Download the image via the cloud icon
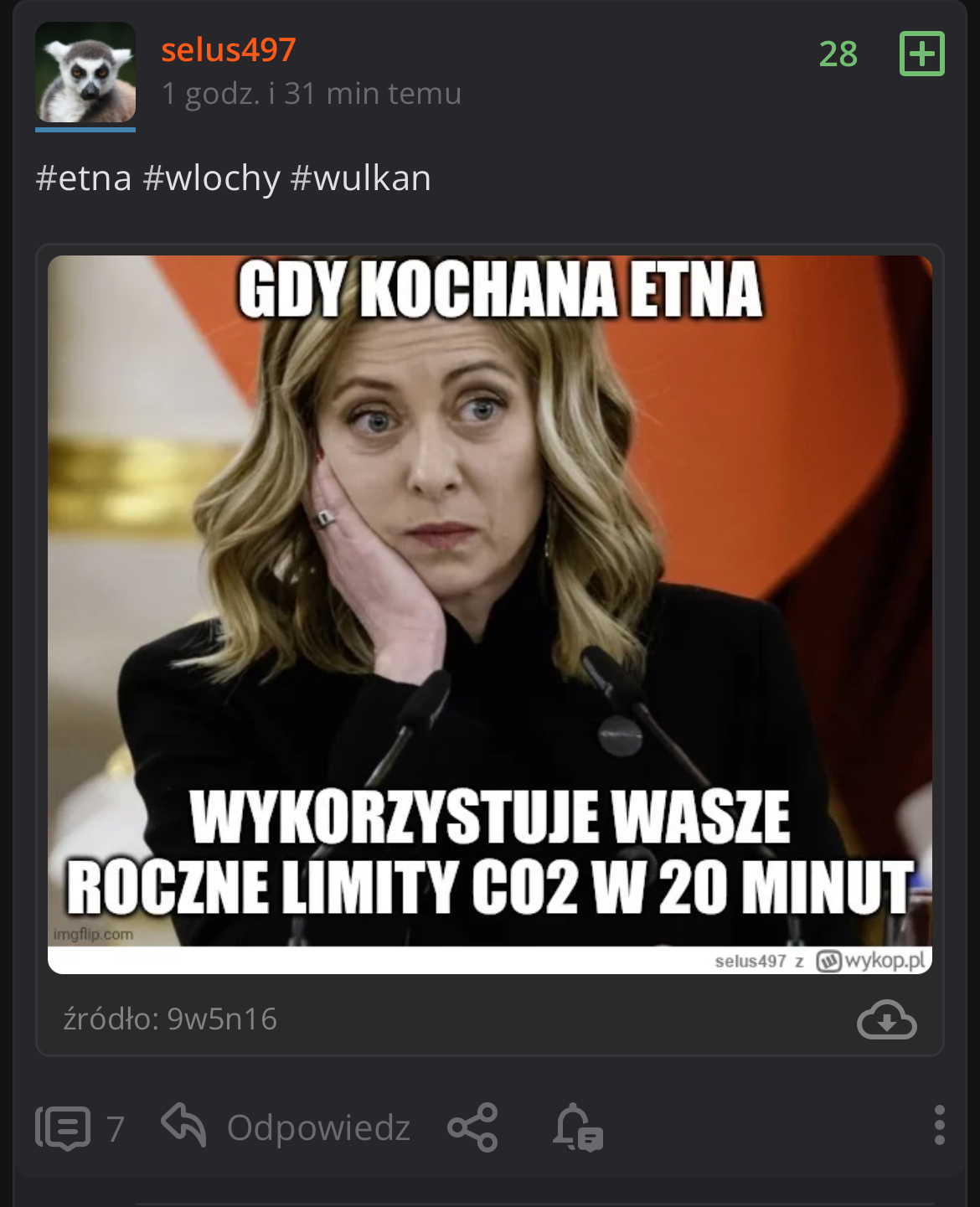 click(x=886, y=1019)
